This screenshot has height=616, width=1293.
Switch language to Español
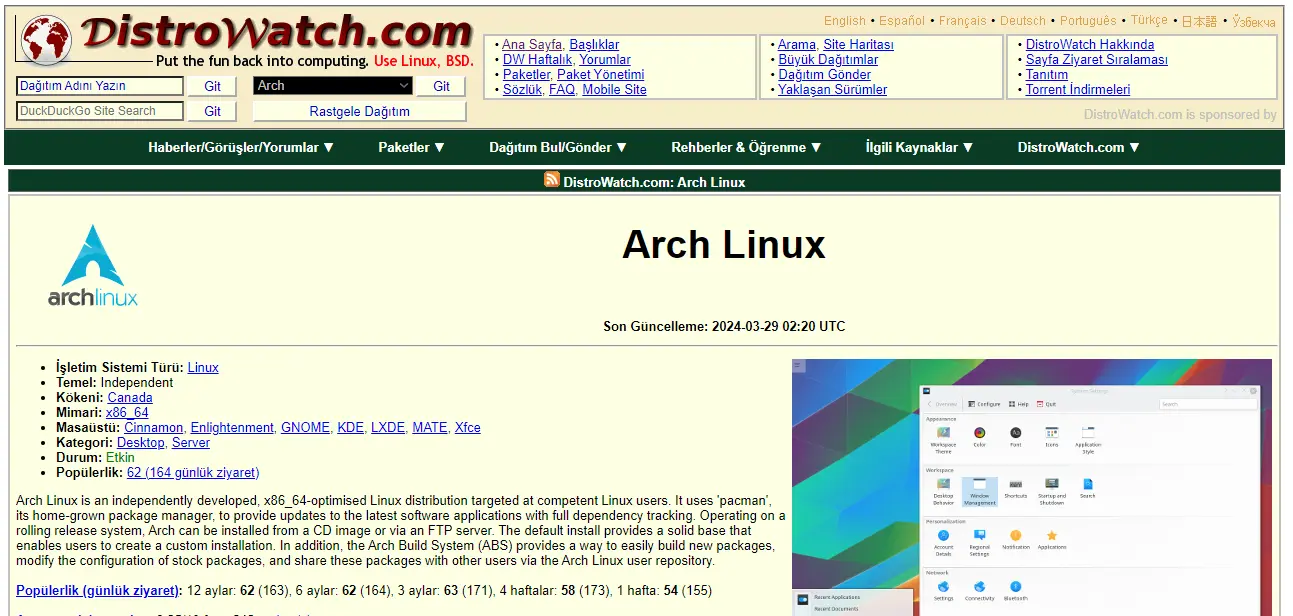pyautogui.click(x=903, y=21)
